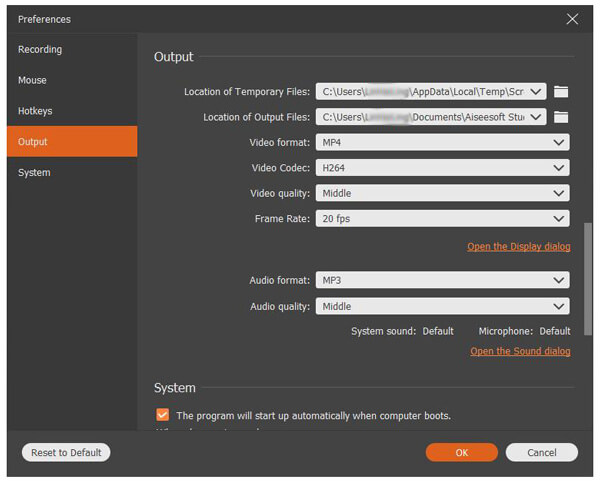Open the Sound dialog link
This screenshot has height=485, width=600.
click(x=520, y=351)
